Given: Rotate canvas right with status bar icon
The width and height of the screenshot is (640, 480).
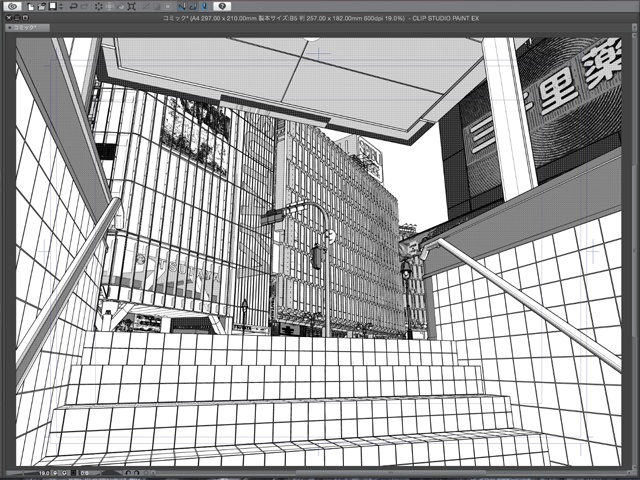Looking at the screenshot, I should click(137, 473).
